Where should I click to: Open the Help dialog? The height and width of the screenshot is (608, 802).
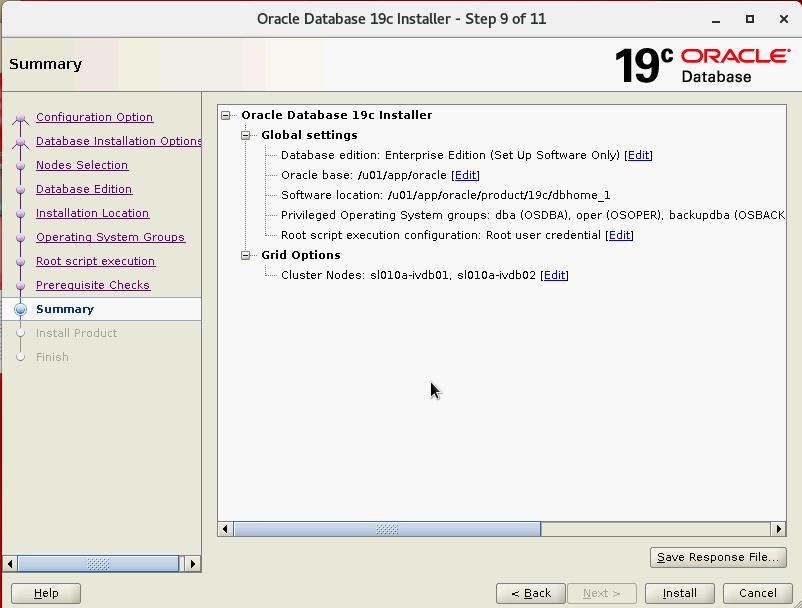point(46,593)
